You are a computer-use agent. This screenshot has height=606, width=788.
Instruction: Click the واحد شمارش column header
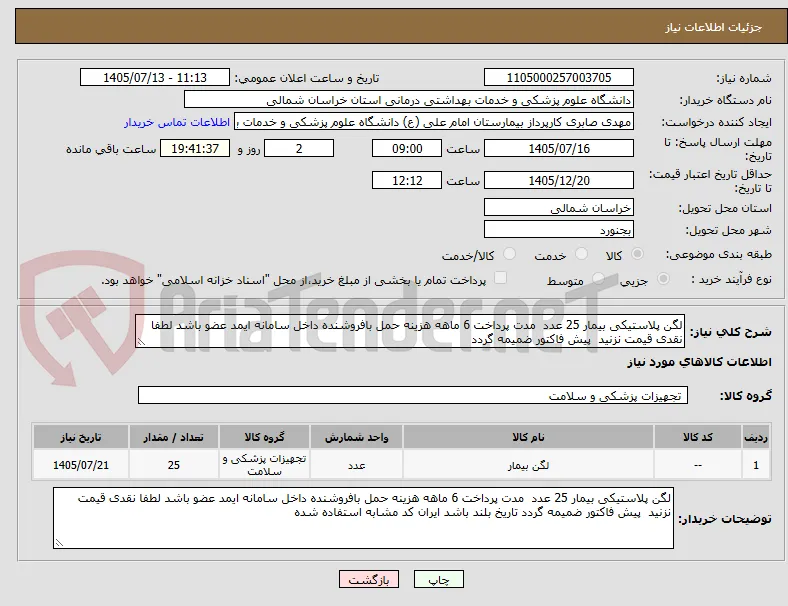[x=356, y=437]
